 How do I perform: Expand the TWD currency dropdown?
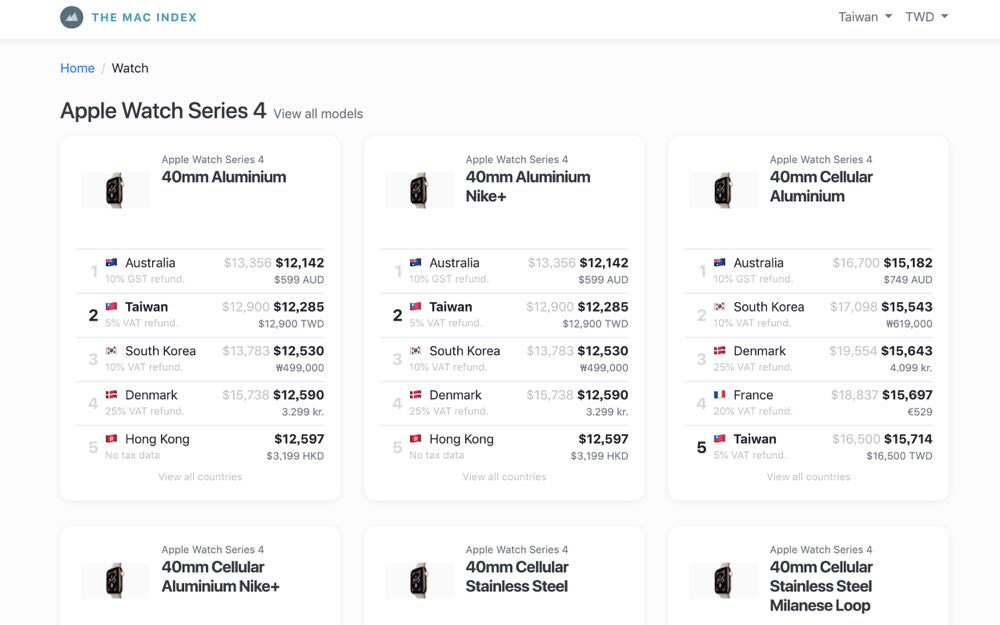pos(927,17)
